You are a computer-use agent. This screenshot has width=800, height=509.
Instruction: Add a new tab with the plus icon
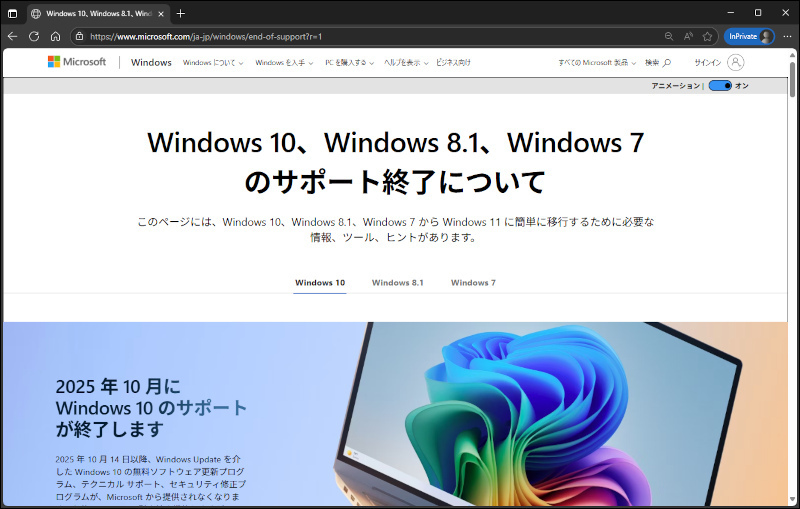coord(180,13)
